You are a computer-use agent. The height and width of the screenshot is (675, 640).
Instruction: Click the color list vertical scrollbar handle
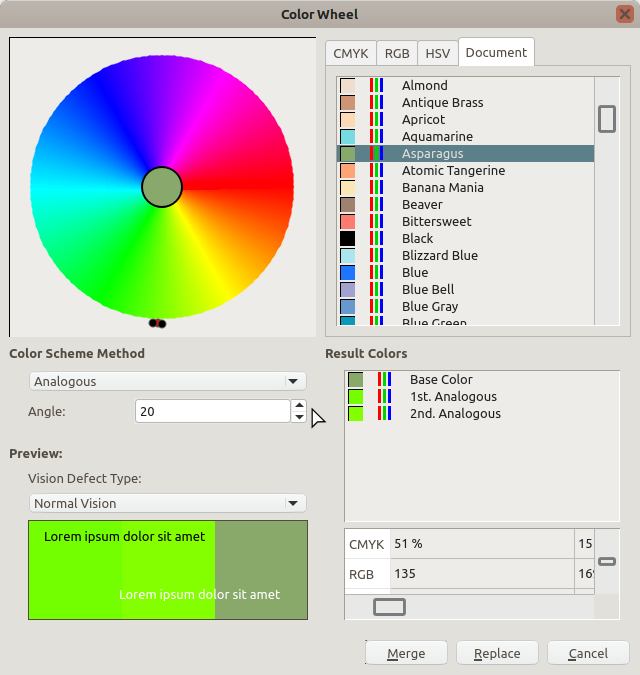606,119
